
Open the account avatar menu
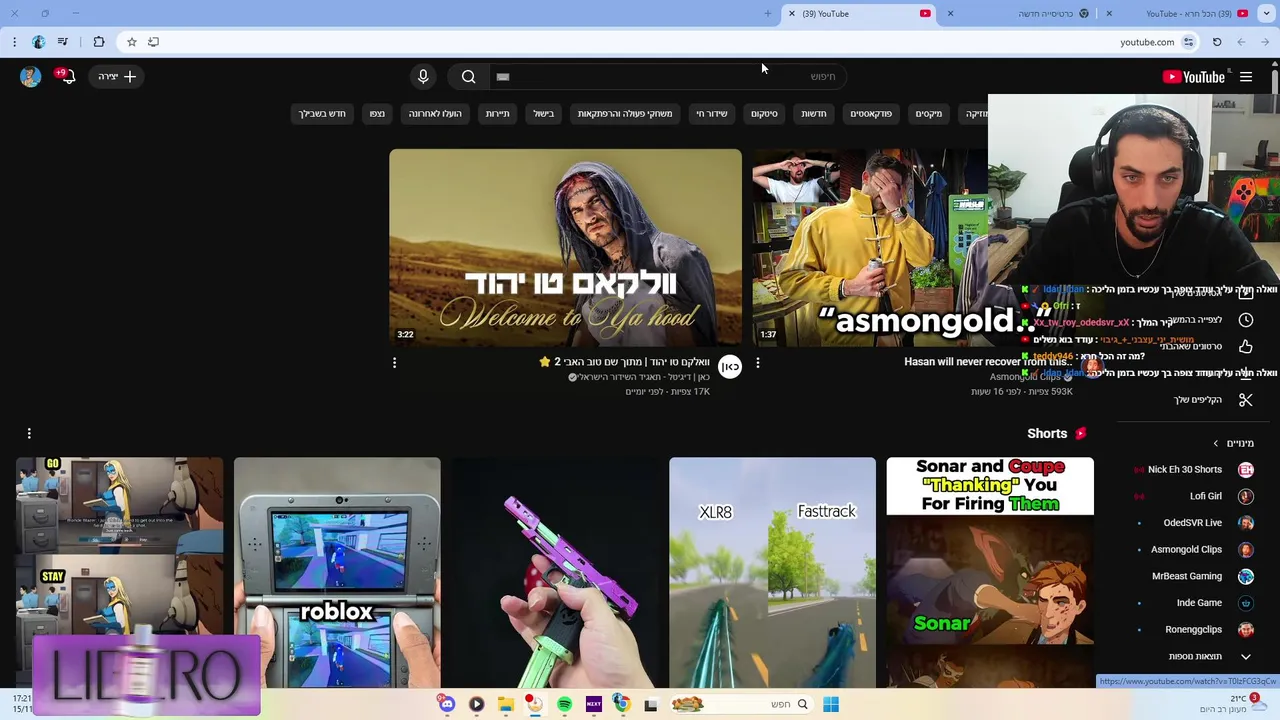(30, 77)
